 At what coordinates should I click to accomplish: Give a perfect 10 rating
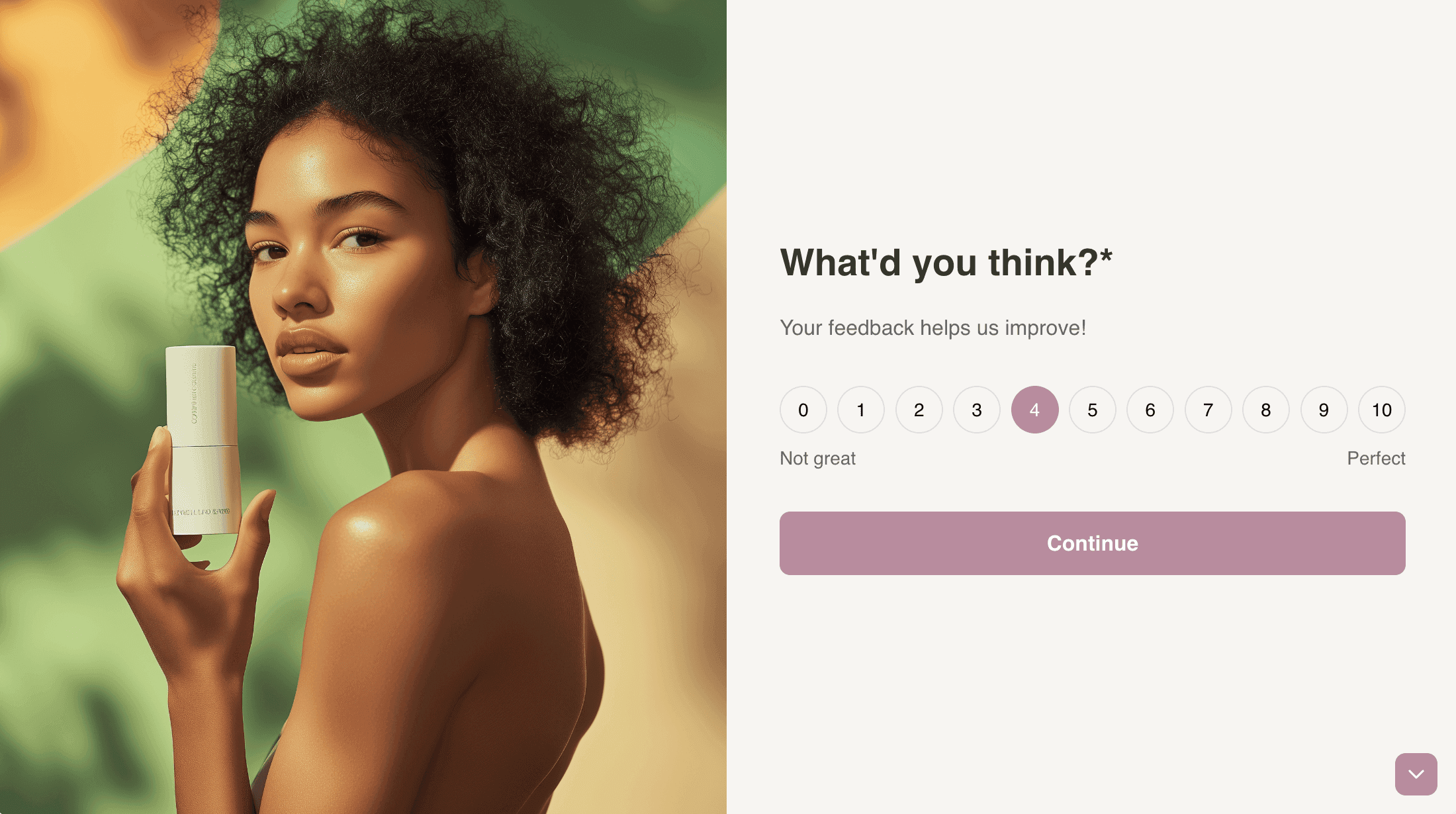click(x=1382, y=410)
